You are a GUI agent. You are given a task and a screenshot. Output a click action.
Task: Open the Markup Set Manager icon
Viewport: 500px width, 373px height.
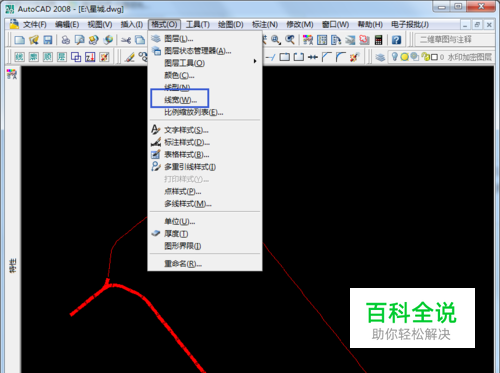[364, 40]
